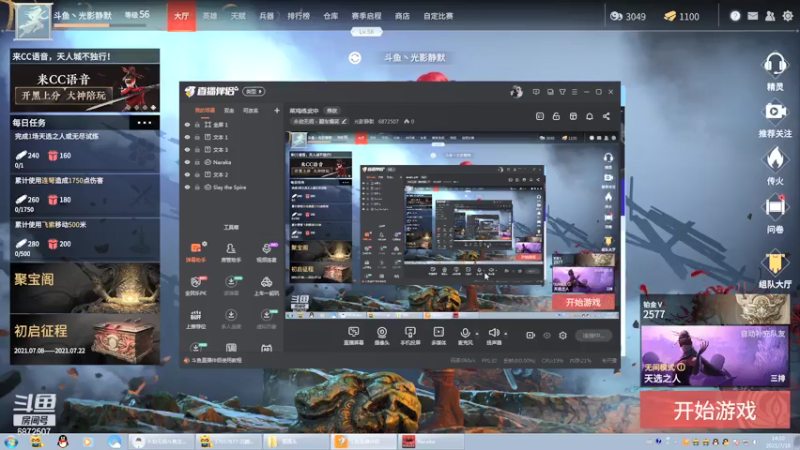Select the 天选之人 三排 mode card
The image size is (800, 450).
click(x=715, y=356)
